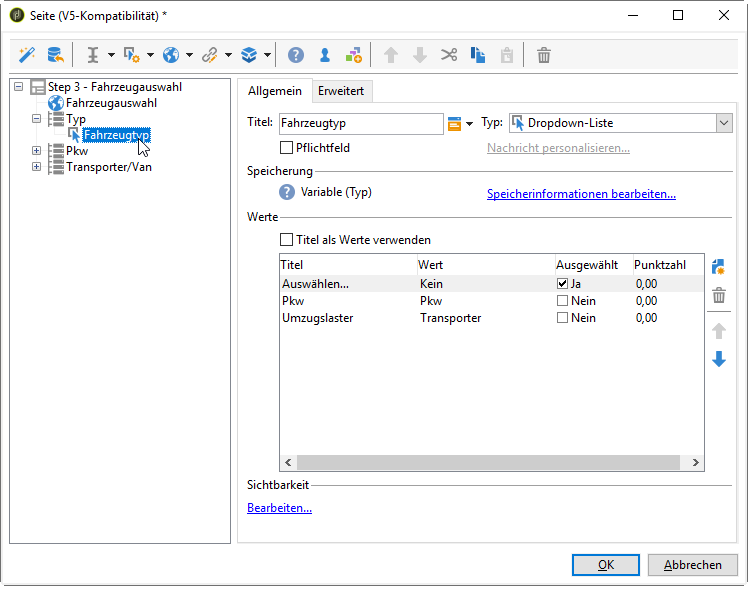Click the add colored blocks icon
The height and width of the screenshot is (591, 753).
[x=354, y=55]
